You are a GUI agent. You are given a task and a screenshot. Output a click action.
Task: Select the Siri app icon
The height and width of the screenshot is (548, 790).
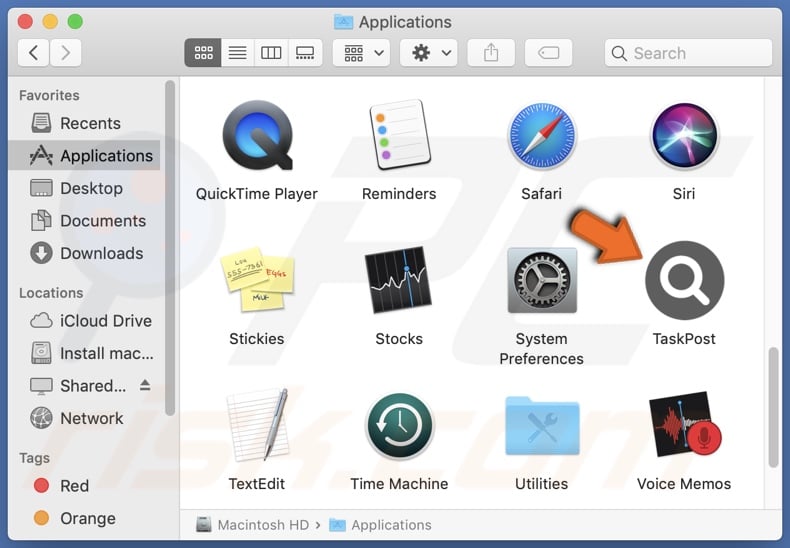pyautogui.click(x=684, y=135)
